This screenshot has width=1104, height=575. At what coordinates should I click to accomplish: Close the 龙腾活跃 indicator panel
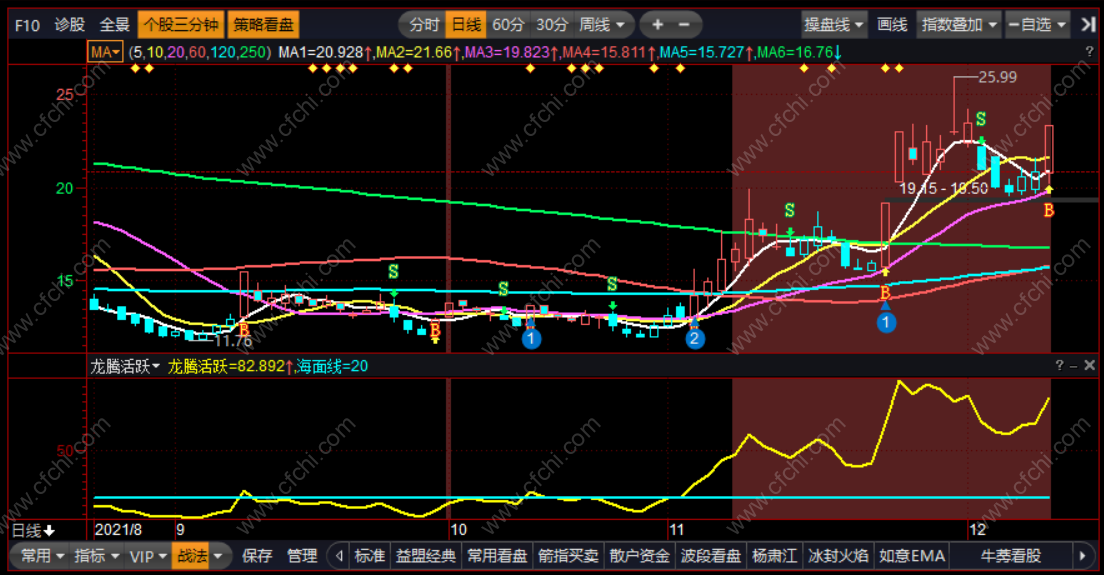point(1089,365)
